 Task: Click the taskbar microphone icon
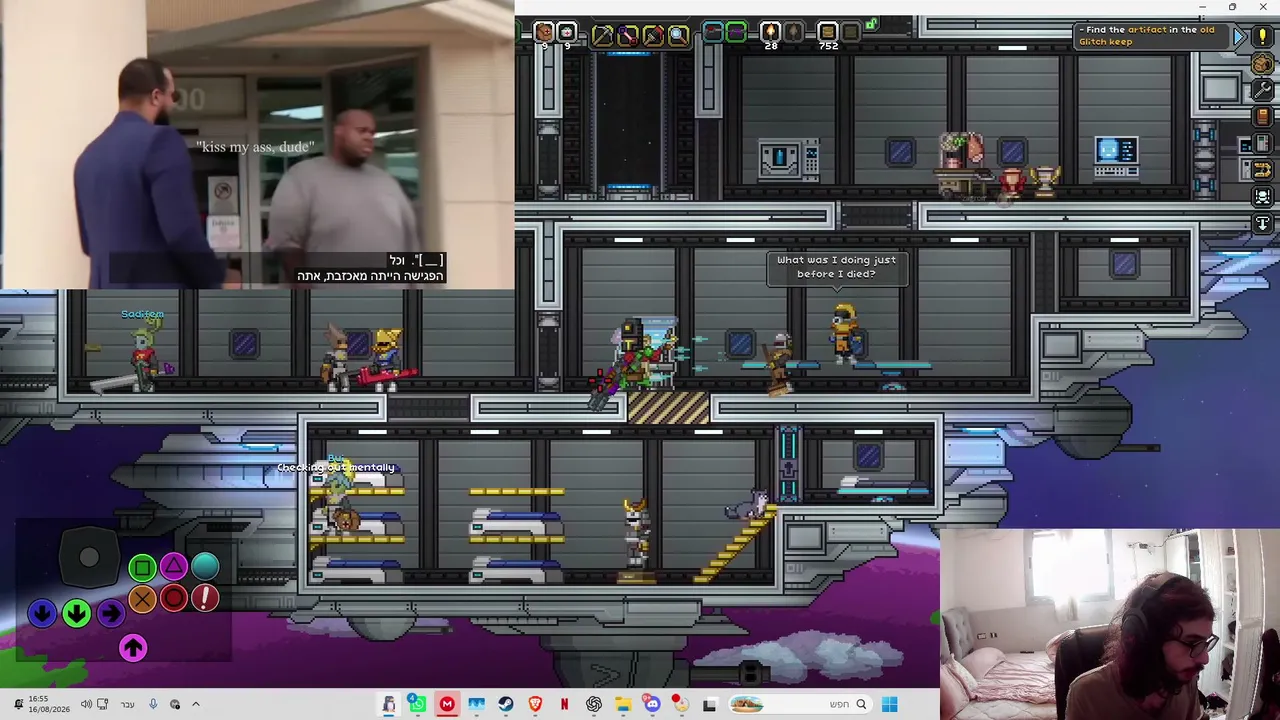(x=152, y=705)
